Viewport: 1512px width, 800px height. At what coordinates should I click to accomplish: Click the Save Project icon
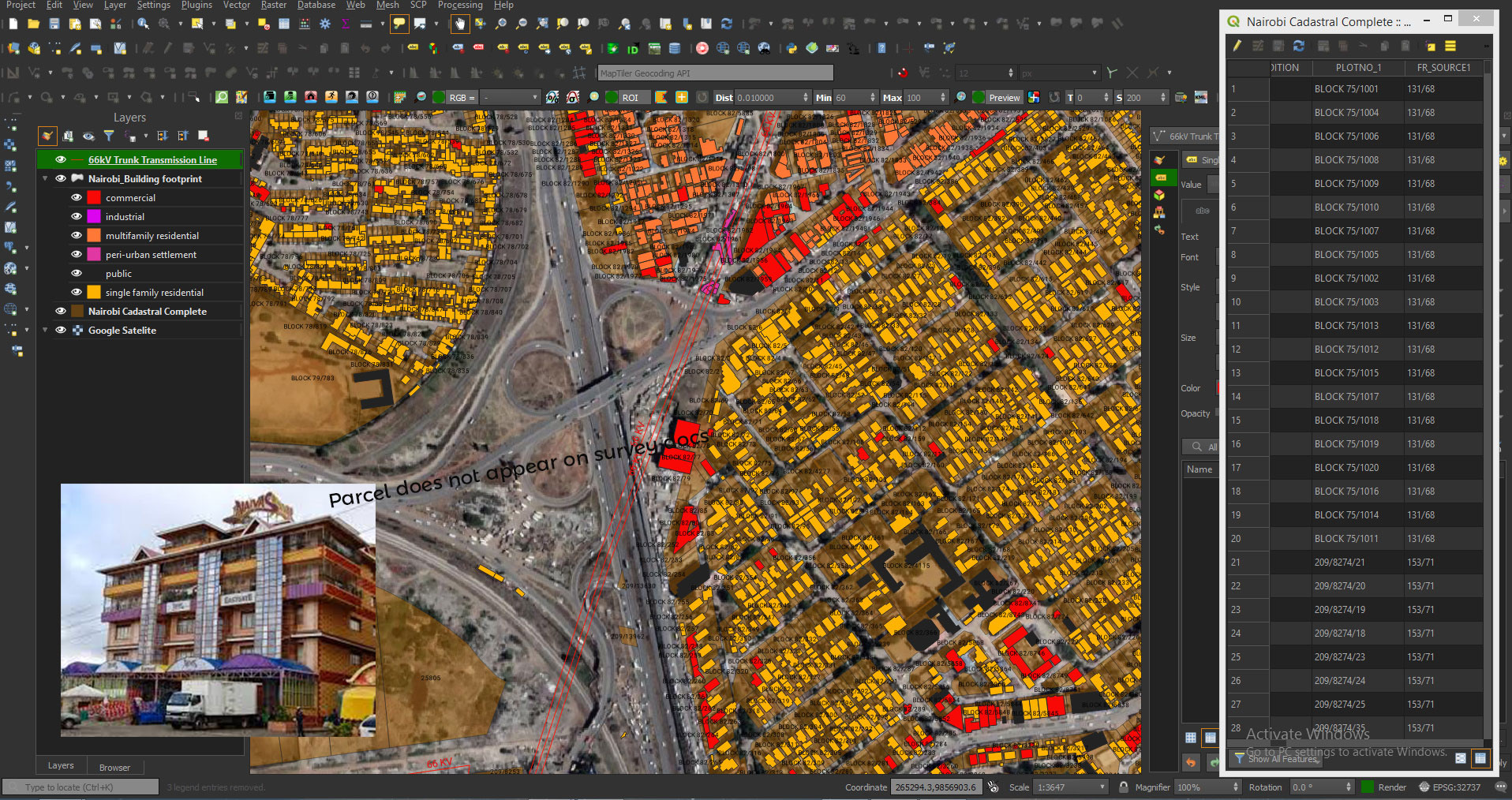click(54, 24)
